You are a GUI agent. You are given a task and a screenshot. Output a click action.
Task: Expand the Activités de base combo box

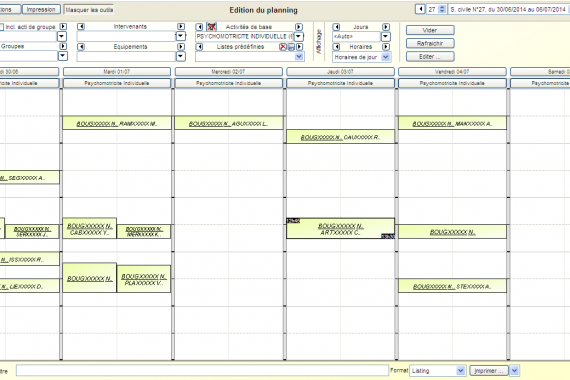tap(298, 36)
